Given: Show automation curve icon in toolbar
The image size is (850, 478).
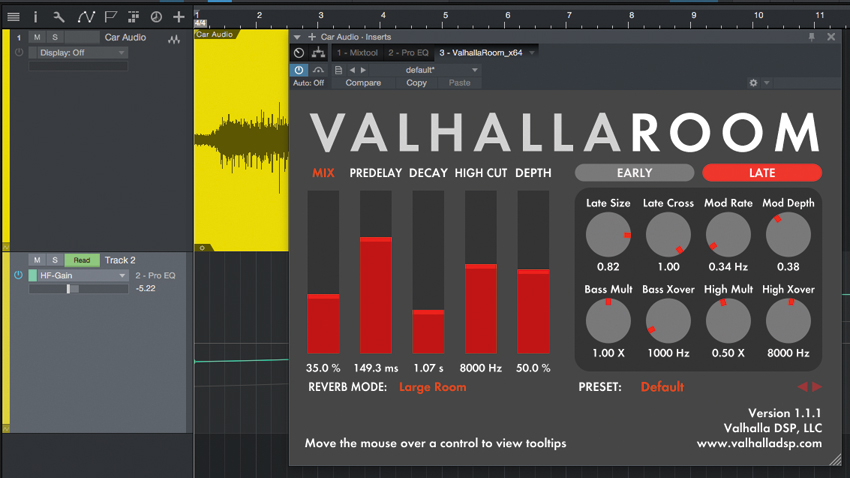Looking at the screenshot, I should tap(86, 17).
